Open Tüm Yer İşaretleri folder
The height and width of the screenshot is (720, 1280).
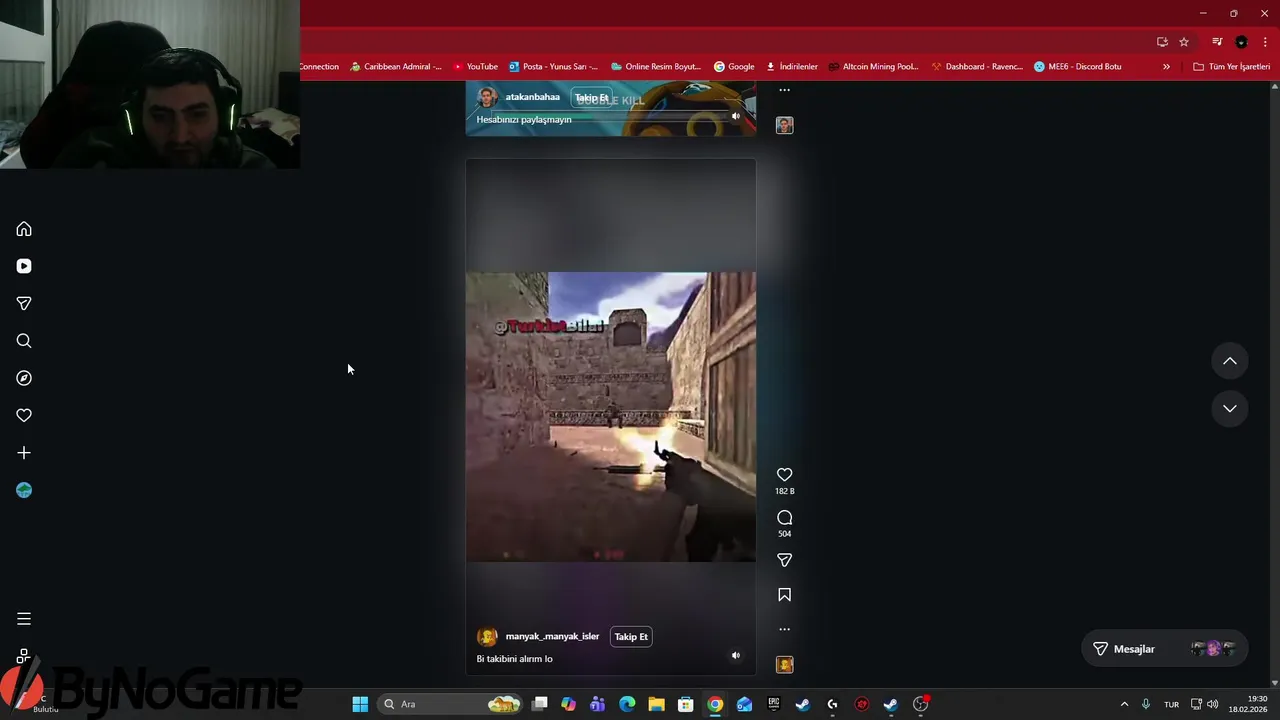1232,67
